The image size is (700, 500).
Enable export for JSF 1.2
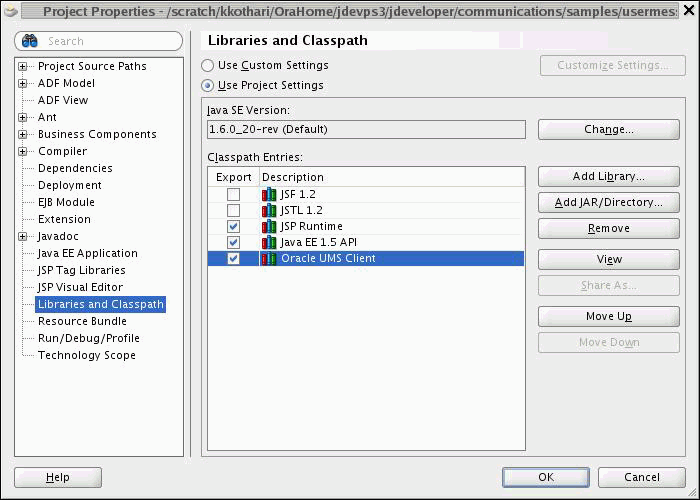click(233, 195)
